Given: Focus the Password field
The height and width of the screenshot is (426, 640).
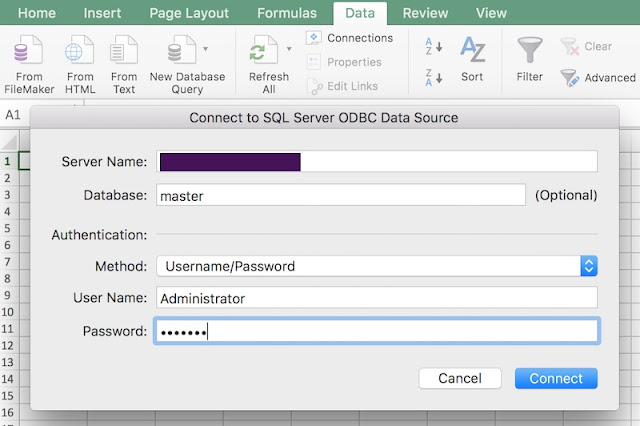Looking at the screenshot, I should 377,331.
